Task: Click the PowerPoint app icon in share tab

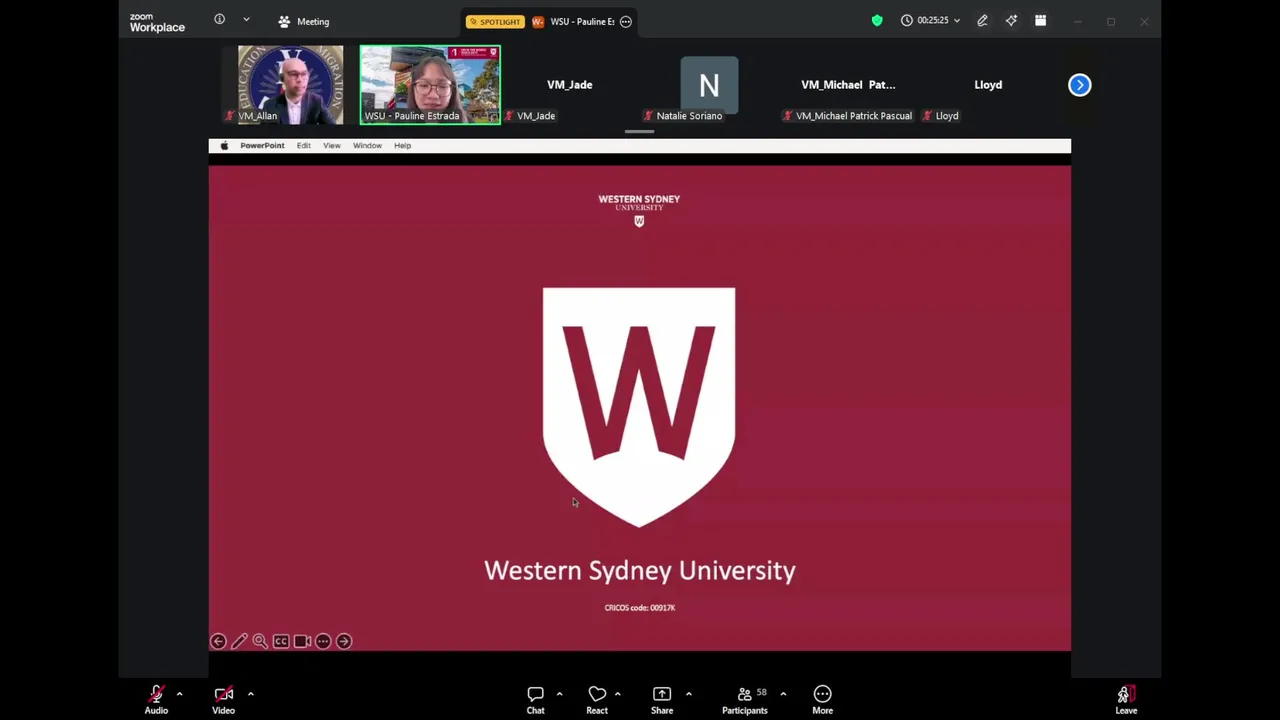Action: (x=538, y=21)
